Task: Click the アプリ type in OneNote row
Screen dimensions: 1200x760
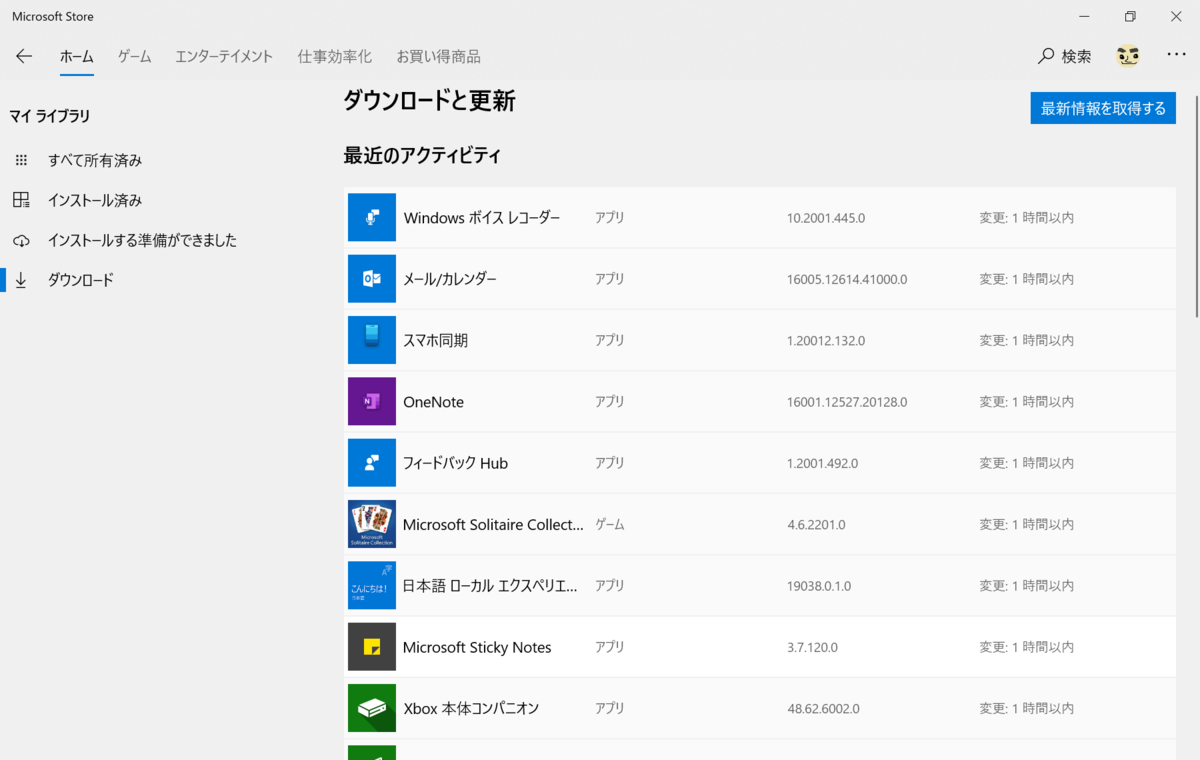Action: click(610, 401)
